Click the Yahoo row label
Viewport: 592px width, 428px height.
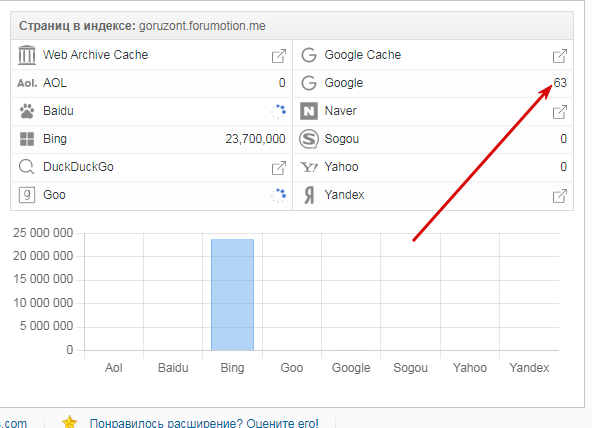click(341, 167)
